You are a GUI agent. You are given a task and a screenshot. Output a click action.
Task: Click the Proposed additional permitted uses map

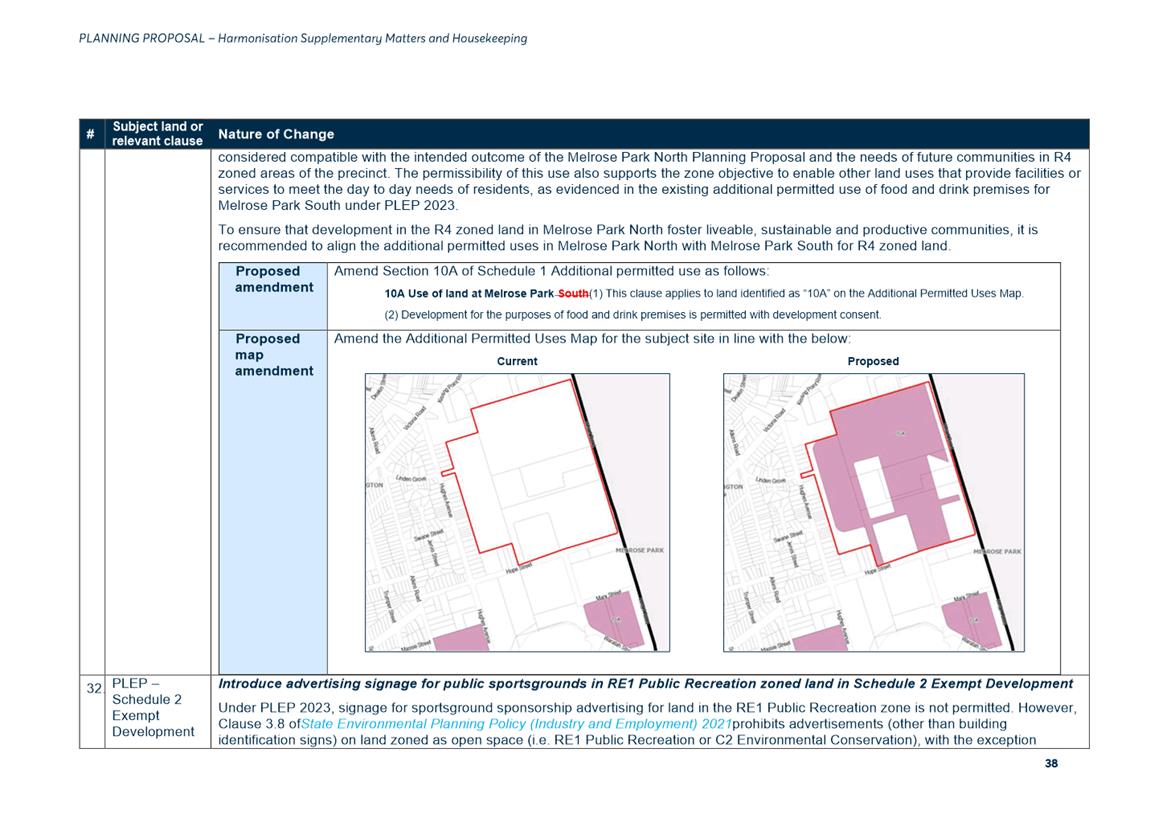point(874,513)
